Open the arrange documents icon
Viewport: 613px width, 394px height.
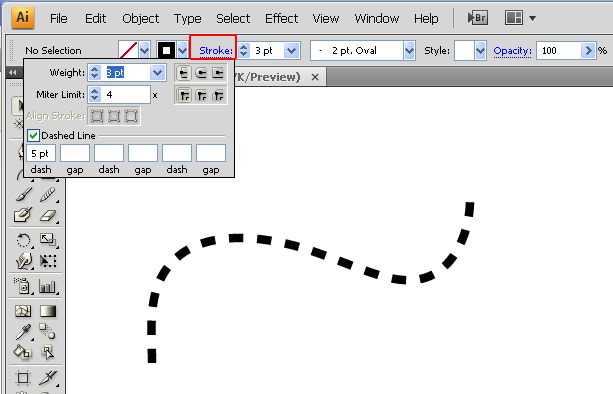click(514, 18)
